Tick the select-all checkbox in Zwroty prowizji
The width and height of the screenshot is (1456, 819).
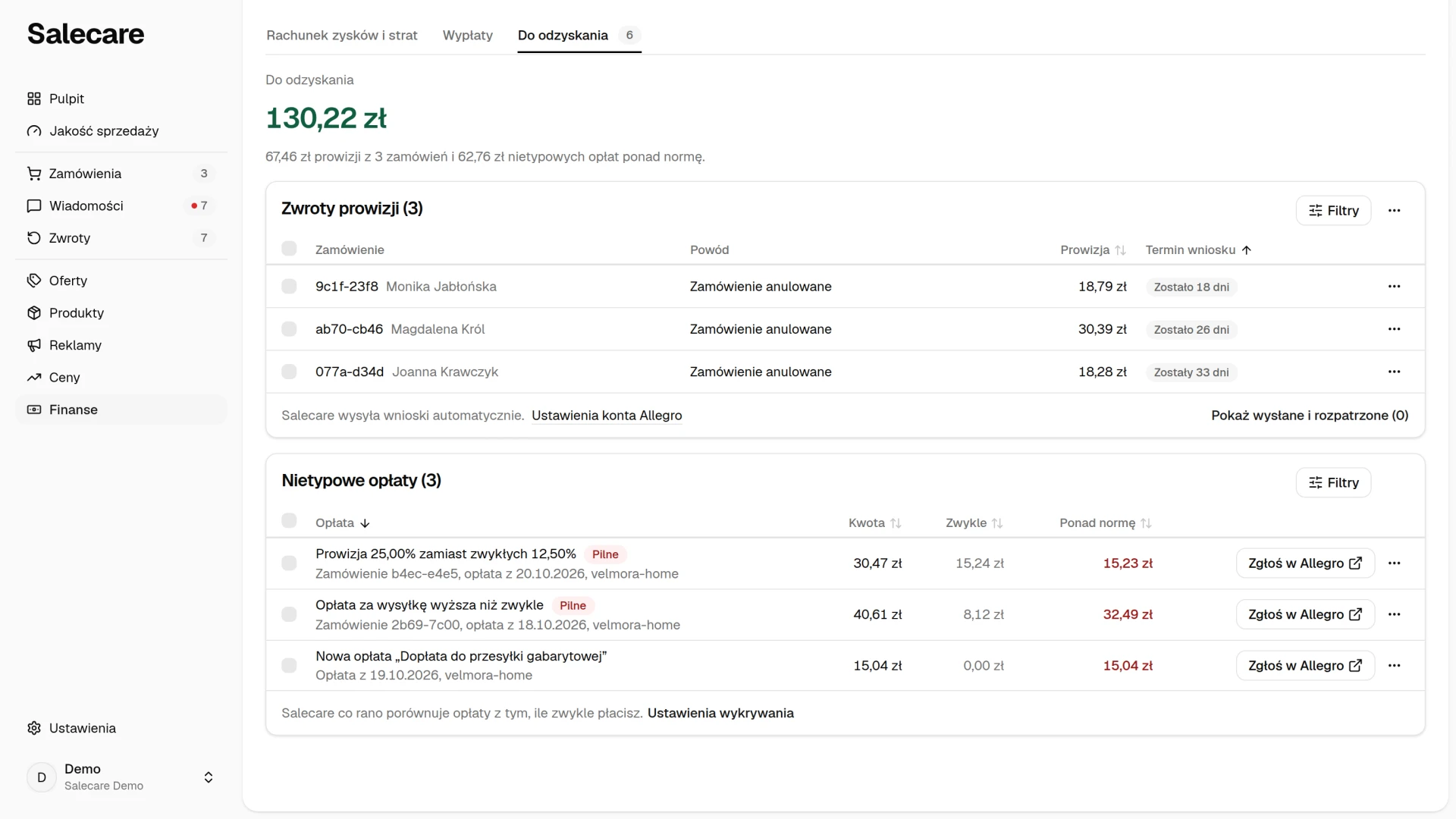coord(289,249)
